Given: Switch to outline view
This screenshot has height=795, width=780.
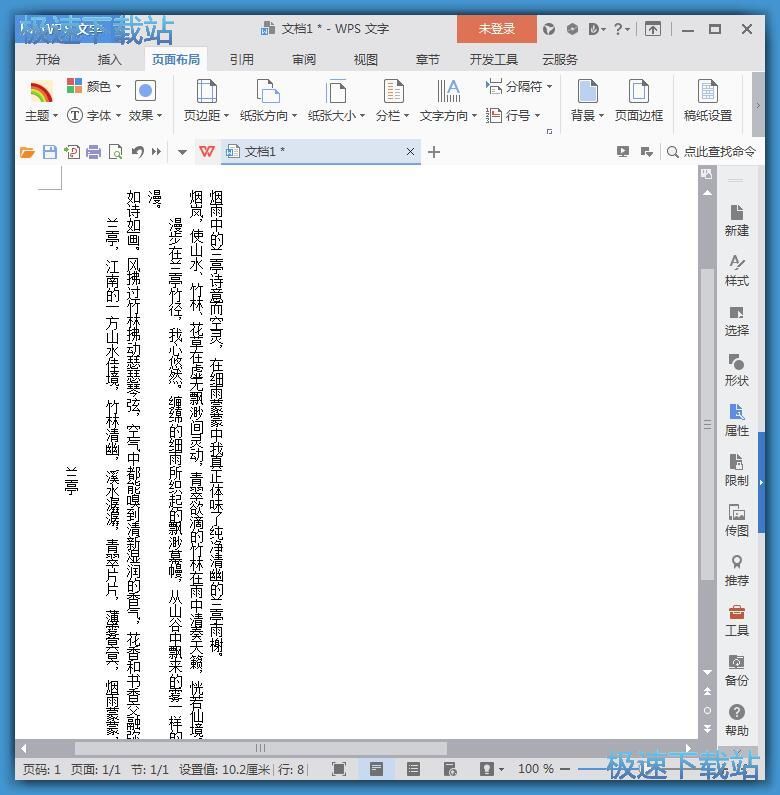Looking at the screenshot, I should click(x=413, y=769).
